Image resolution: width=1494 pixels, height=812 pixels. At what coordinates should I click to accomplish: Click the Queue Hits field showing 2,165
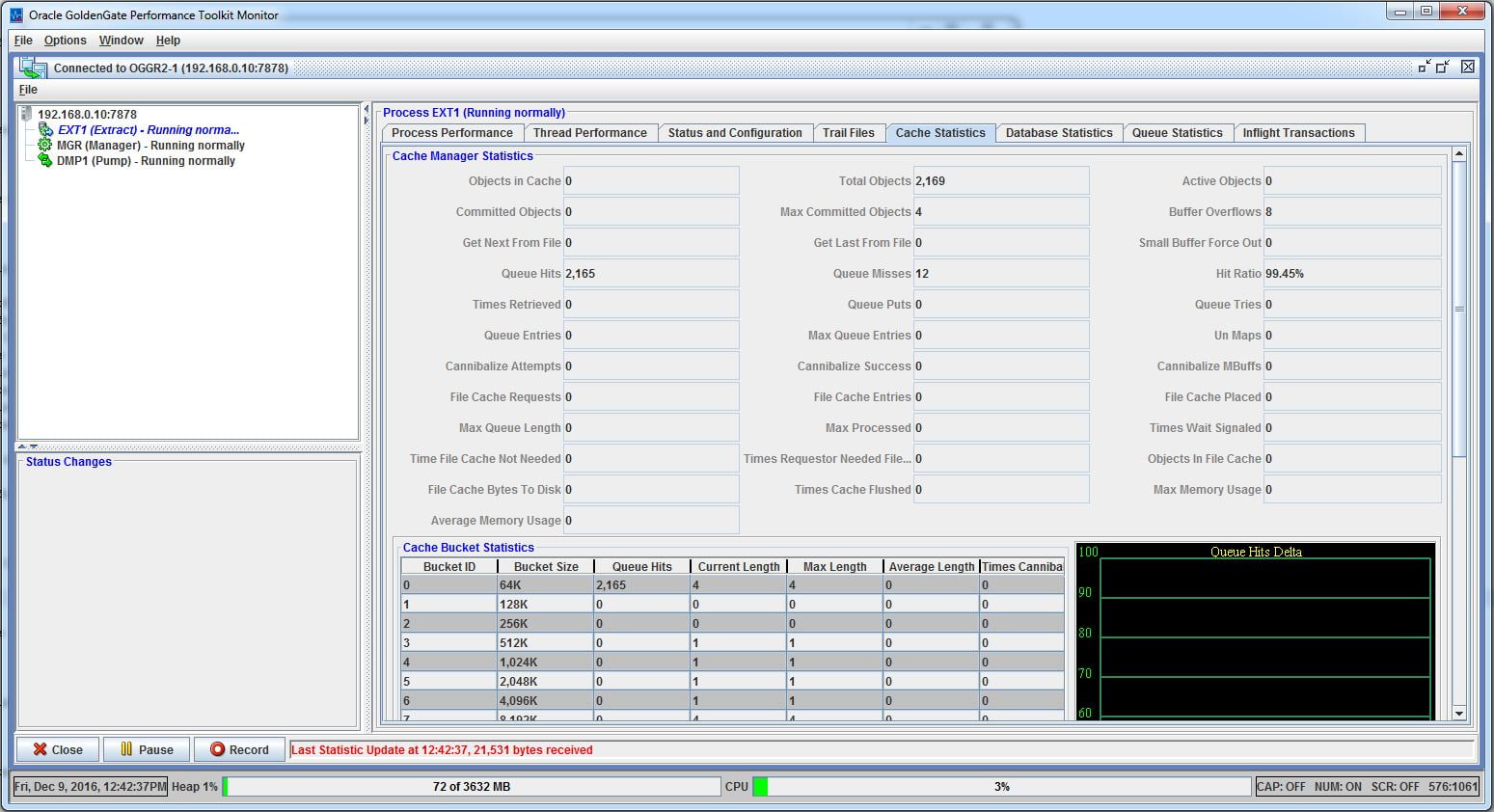coord(651,273)
